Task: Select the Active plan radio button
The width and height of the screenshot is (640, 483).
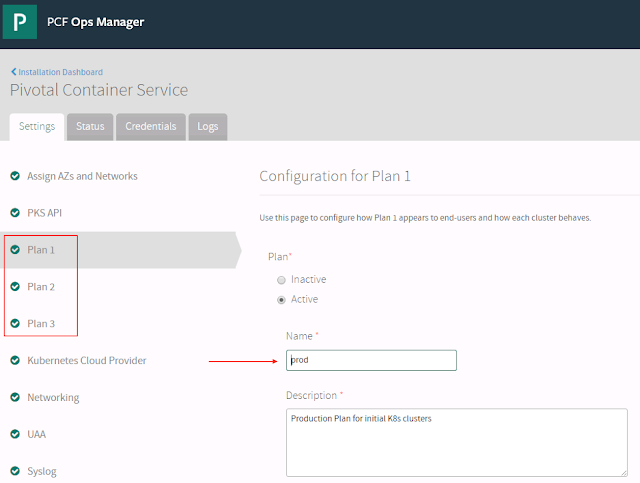Action: [x=281, y=299]
